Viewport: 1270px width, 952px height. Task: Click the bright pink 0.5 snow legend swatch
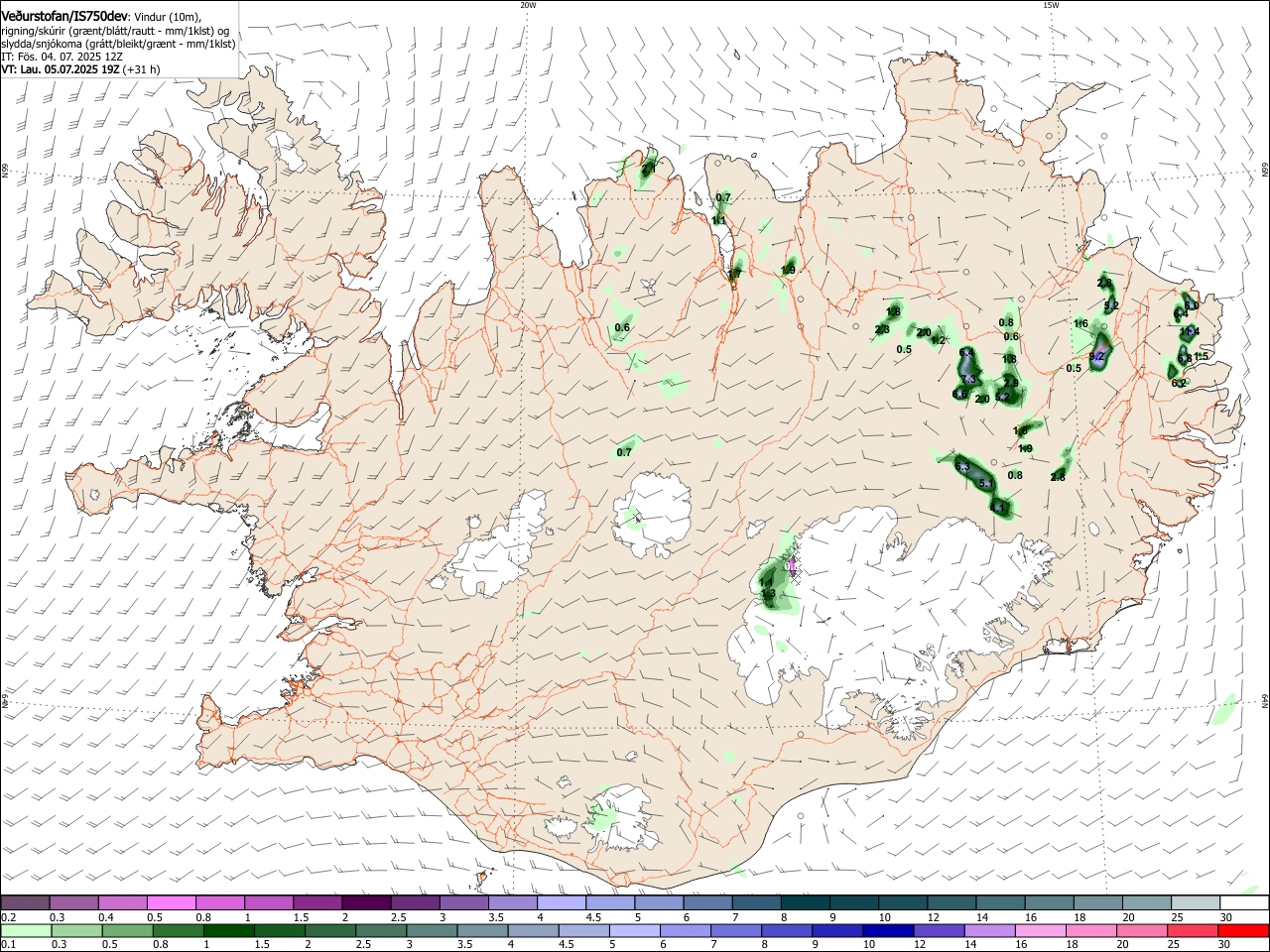(171, 901)
